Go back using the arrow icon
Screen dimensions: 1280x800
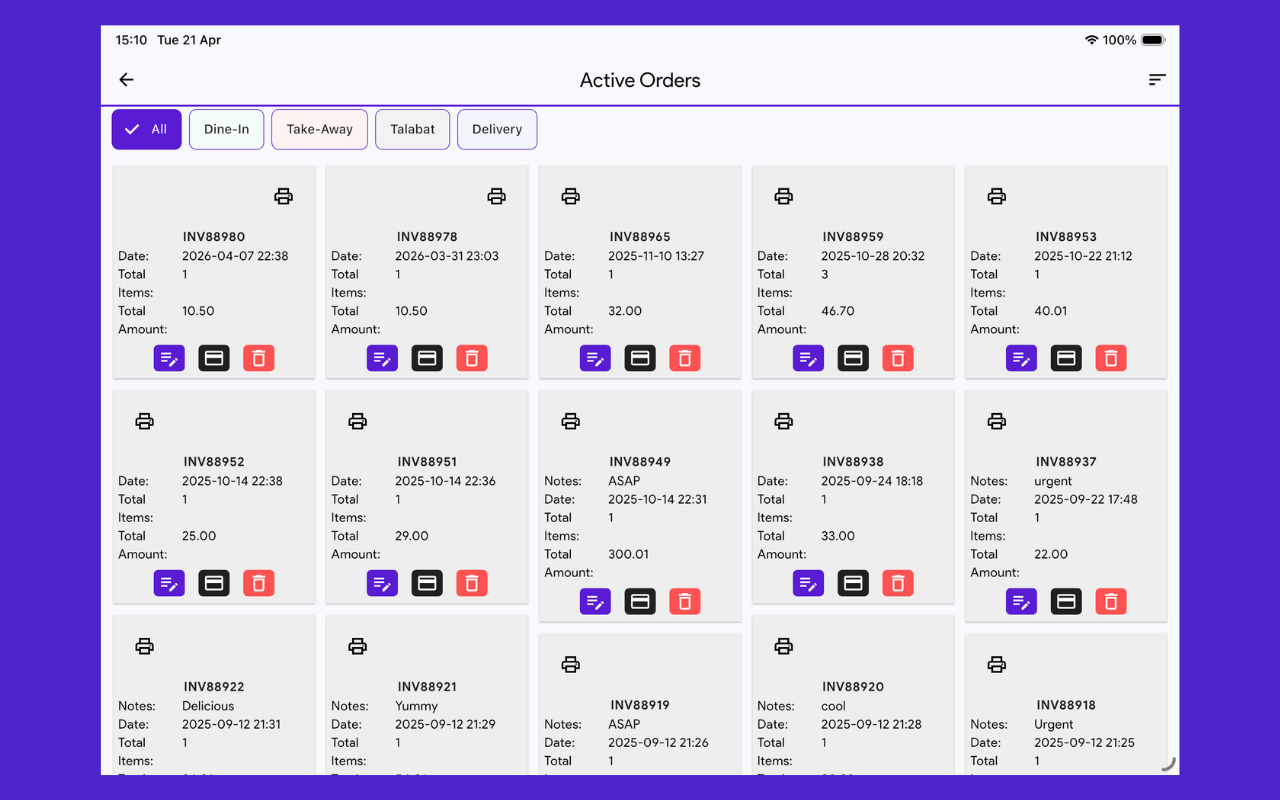tap(126, 80)
